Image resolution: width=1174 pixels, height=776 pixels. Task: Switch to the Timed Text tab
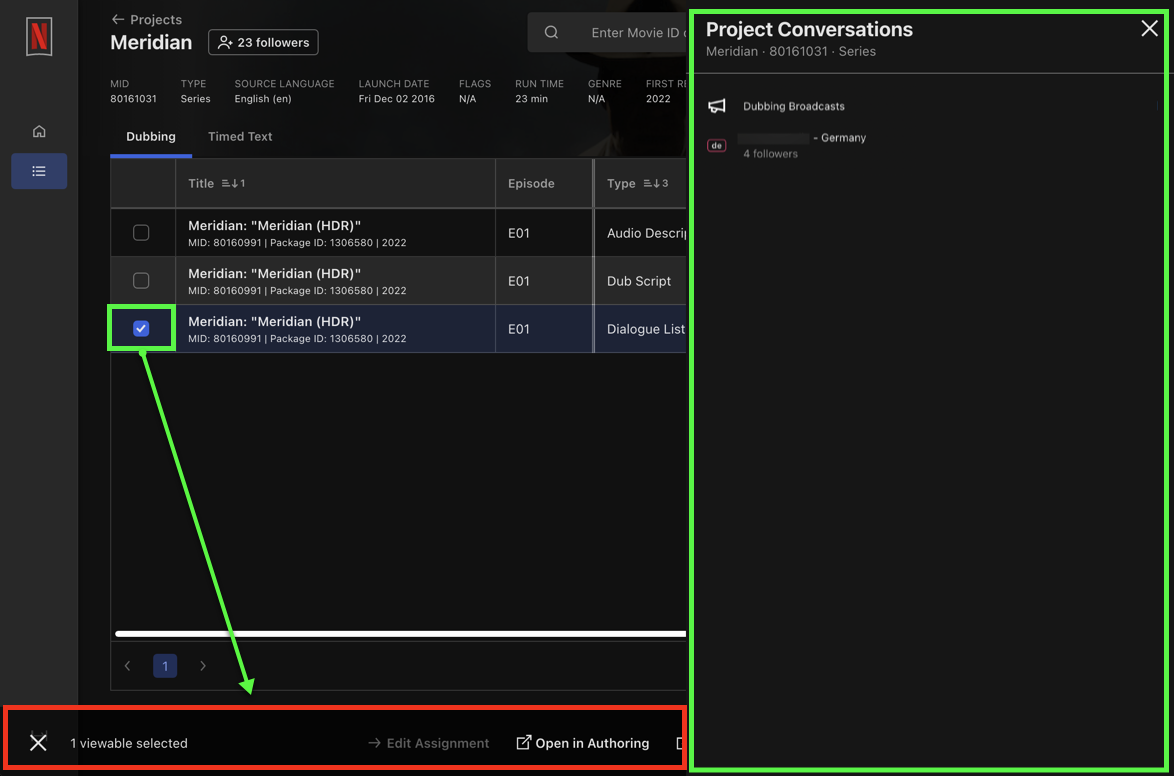(240, 136)
